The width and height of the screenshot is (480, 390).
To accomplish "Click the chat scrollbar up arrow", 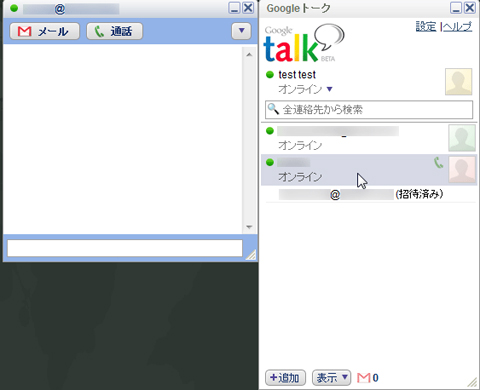I will (x=249, y=54).
